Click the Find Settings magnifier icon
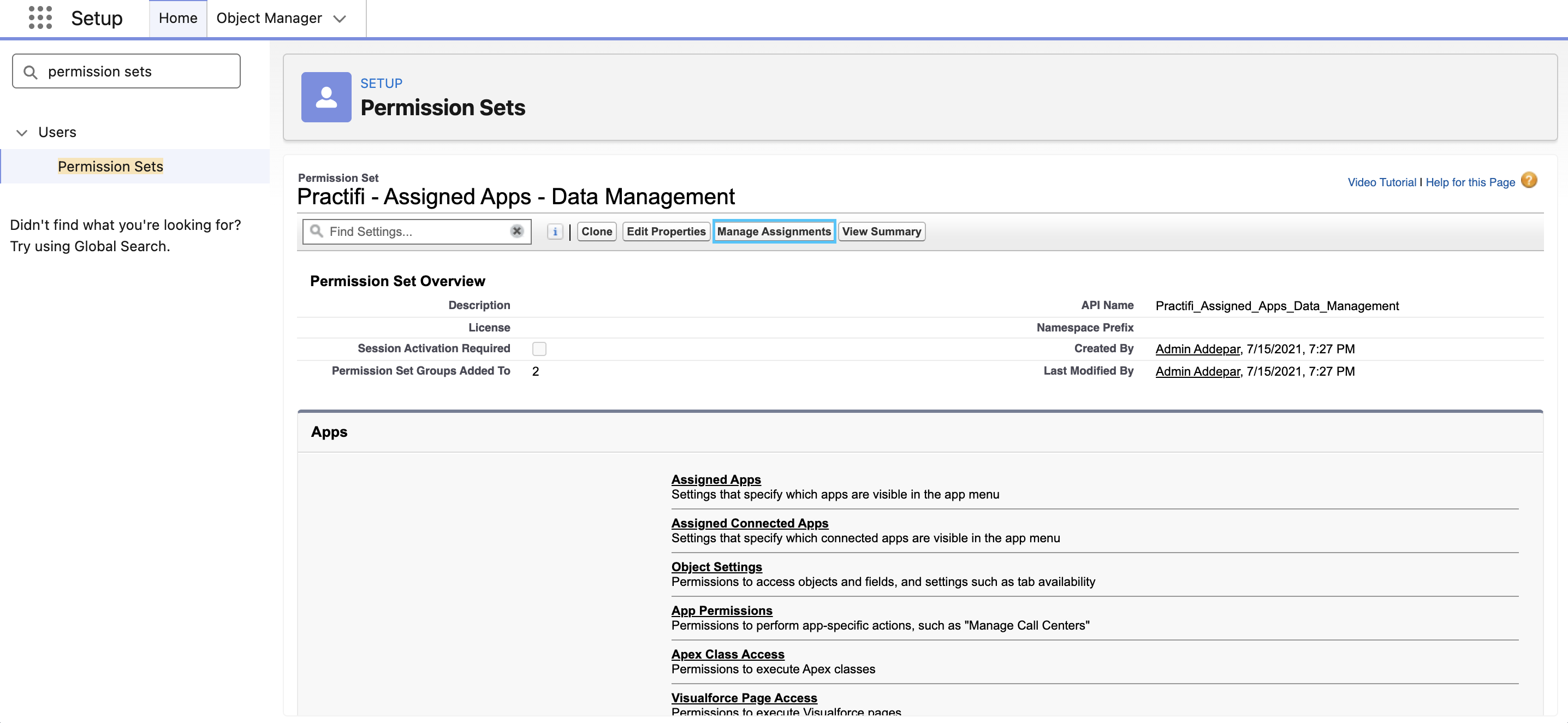The width and height of the screenshot is (1568, 723). tap(317, 230)
